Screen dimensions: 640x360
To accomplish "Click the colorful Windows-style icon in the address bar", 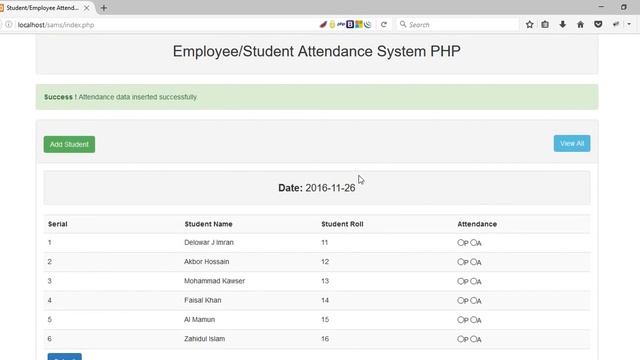I will click(x=359, y=24).
